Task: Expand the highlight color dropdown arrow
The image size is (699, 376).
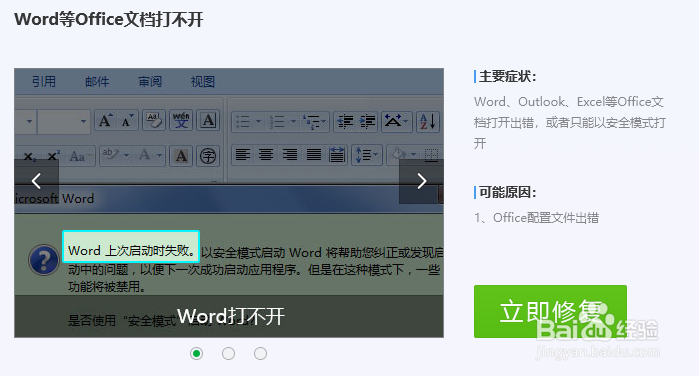Action: coord(127,156)
